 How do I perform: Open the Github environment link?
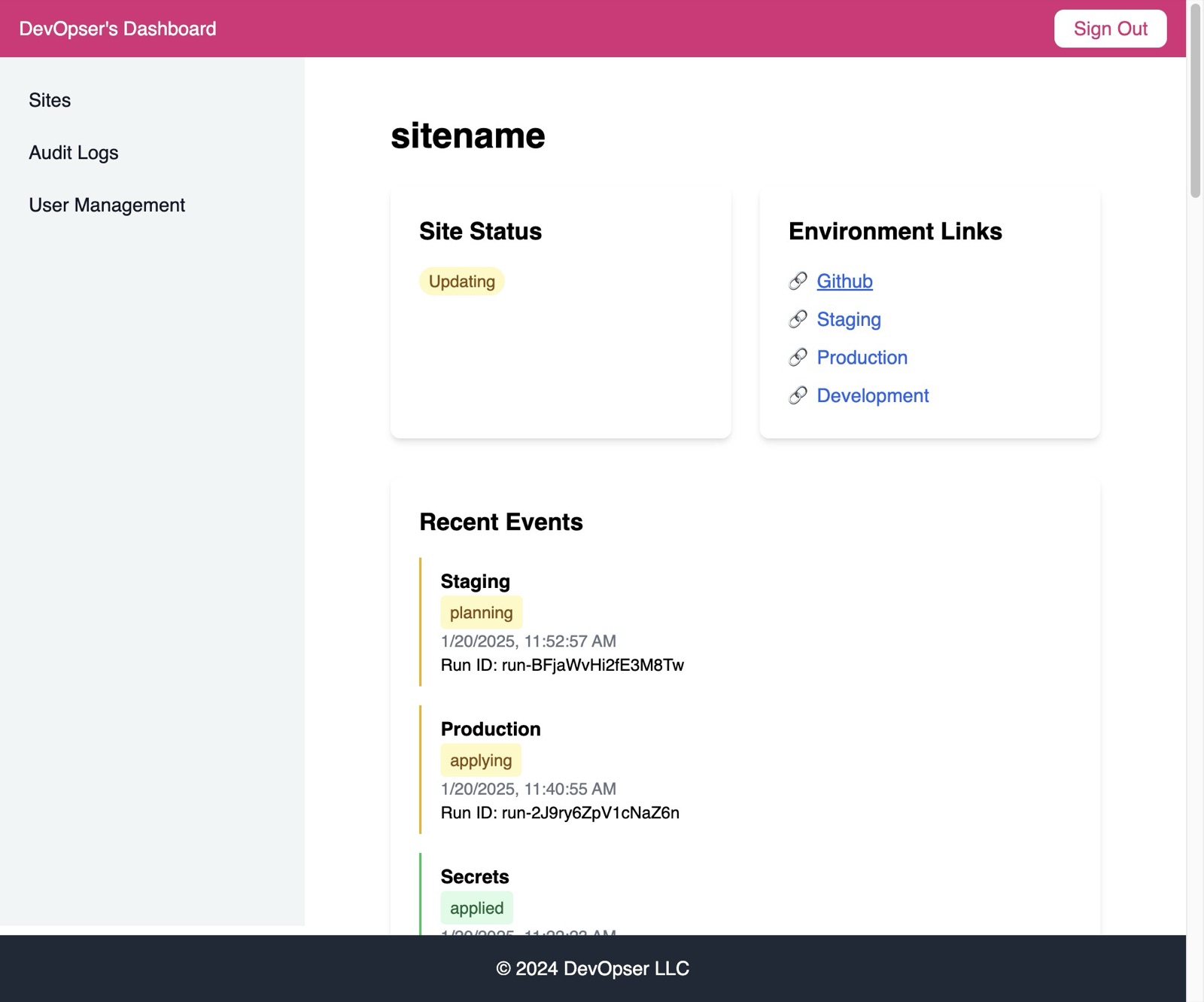[x=844, y=282]
